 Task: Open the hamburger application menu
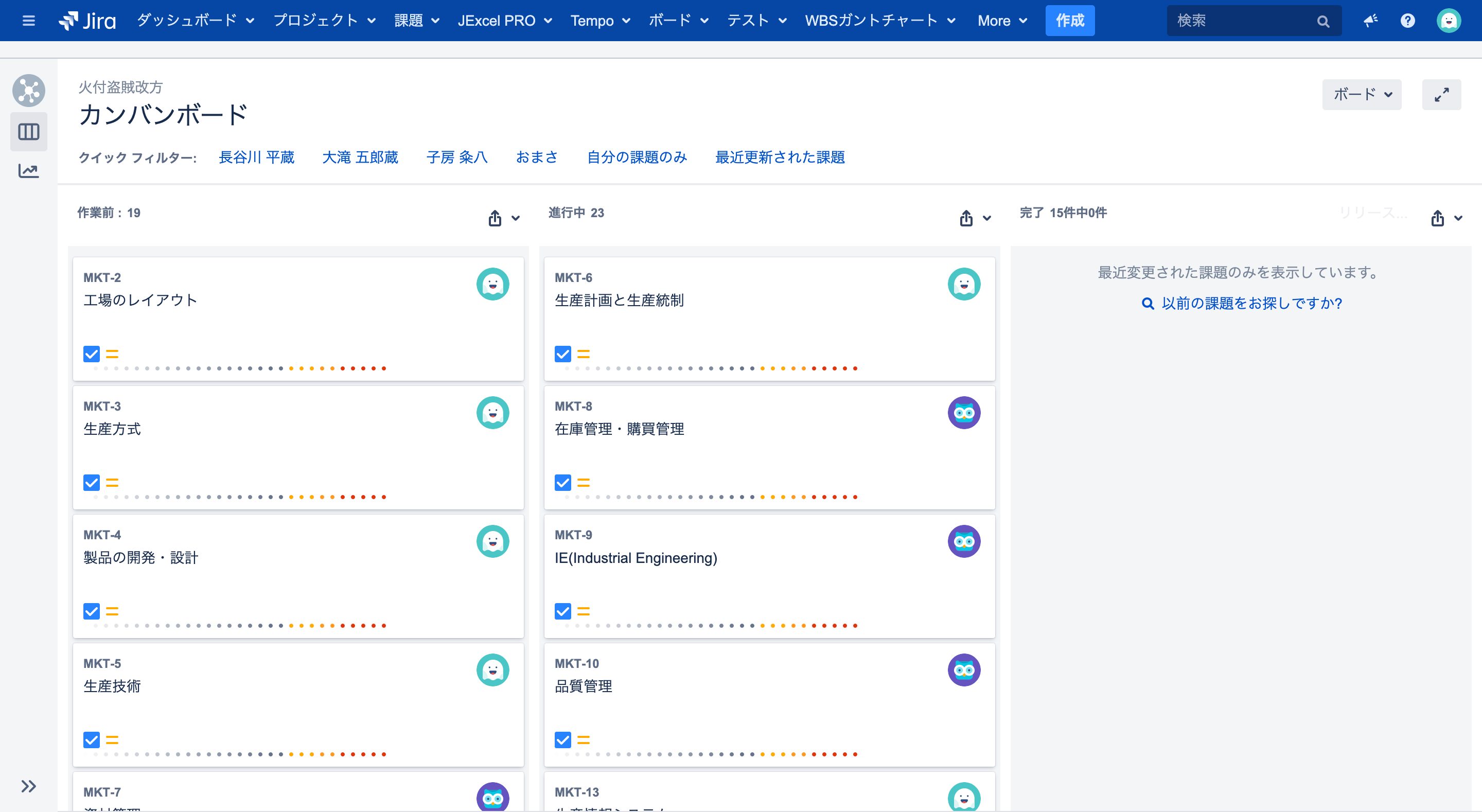point(29,21)
